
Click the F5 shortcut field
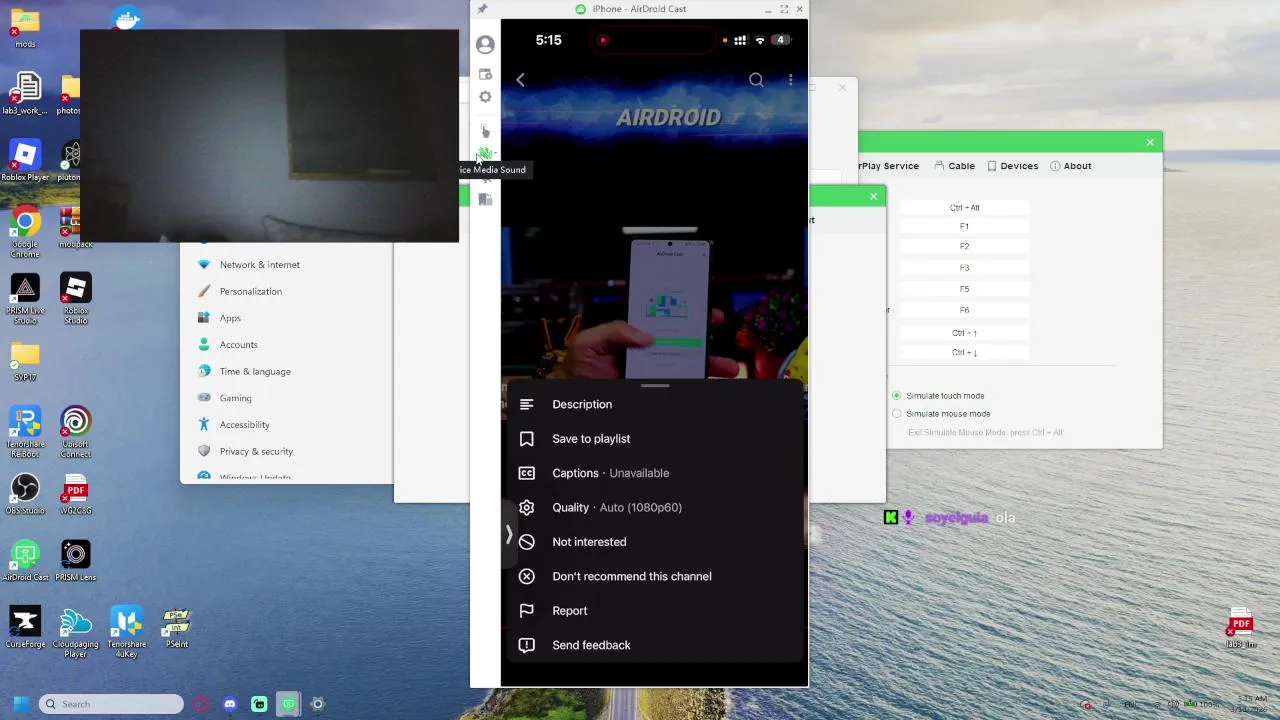964,289
